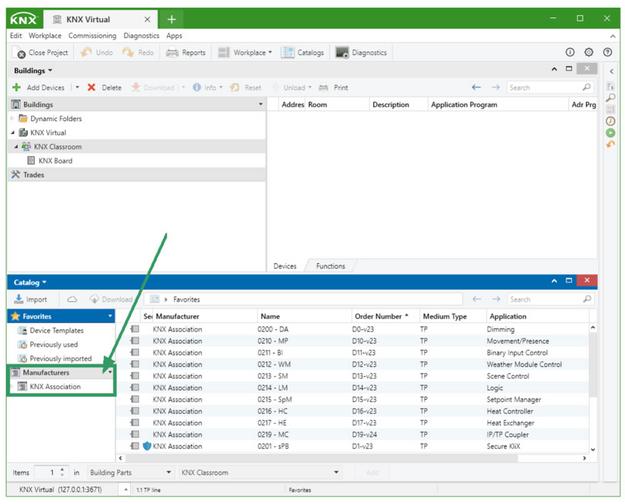
Task: Select KNX Association under Manufacturers
Action: [55, 386]
